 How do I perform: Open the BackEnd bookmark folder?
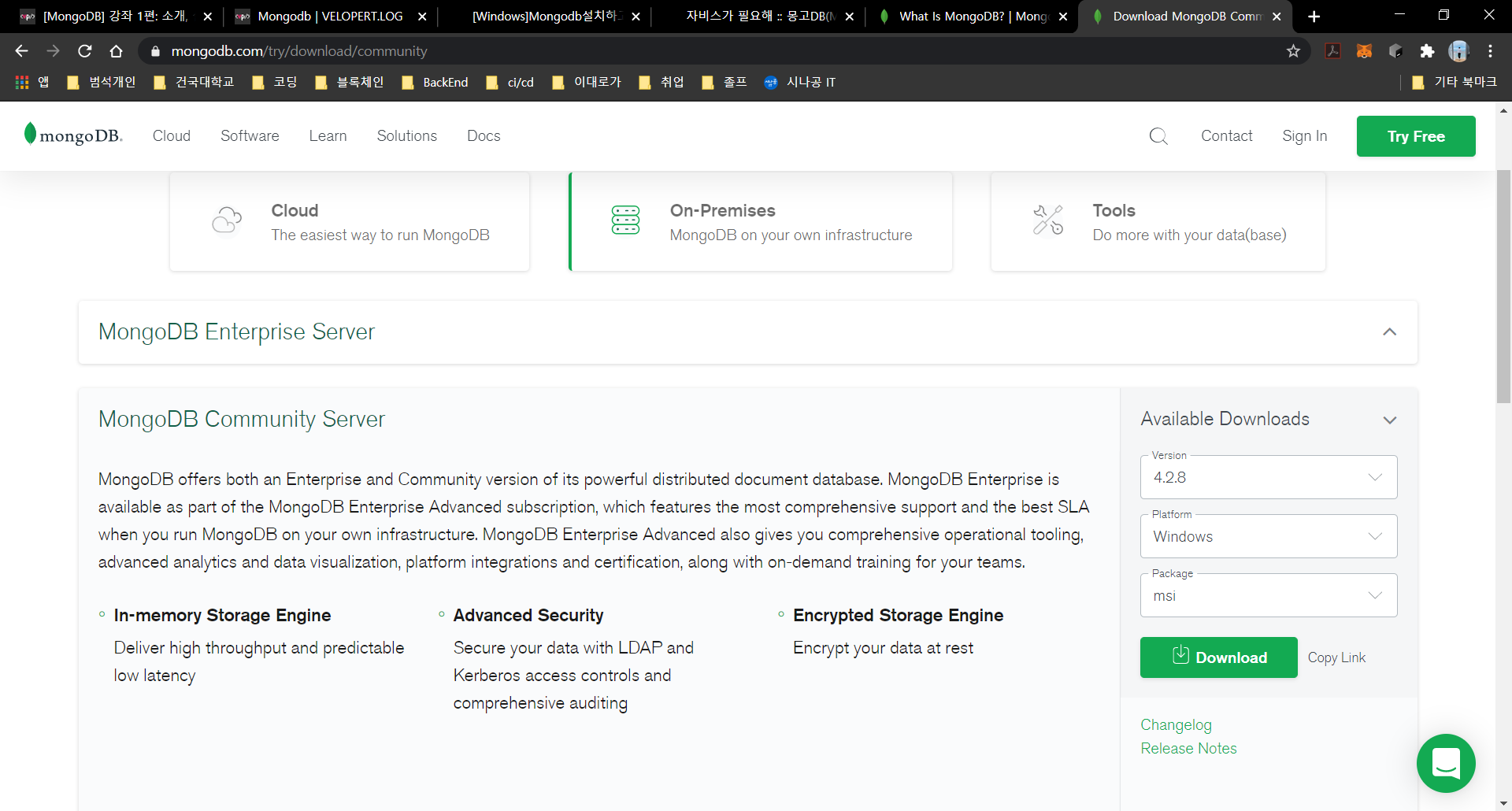[x=435, y=82]
